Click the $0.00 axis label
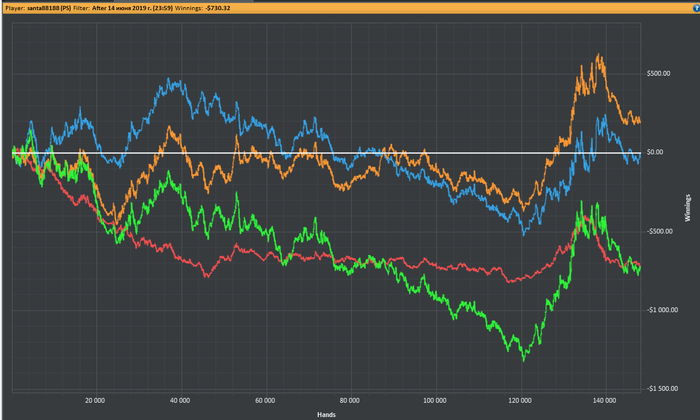This screenshot has width=700, height=420. click(x=655, y=152)
